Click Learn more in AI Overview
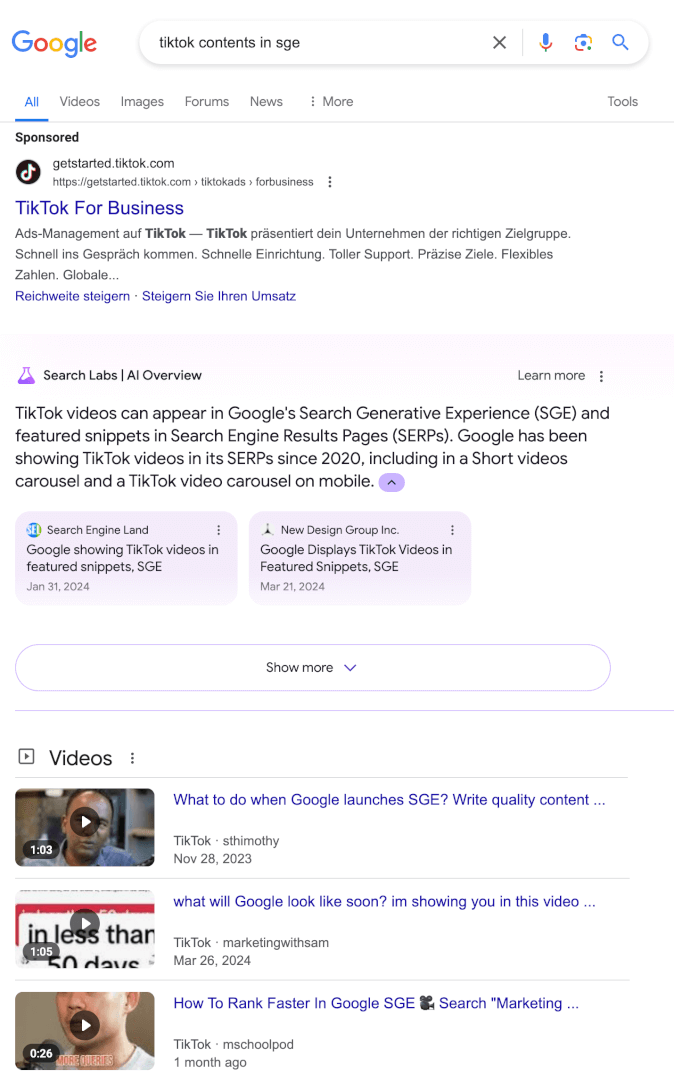This screenshot has height=1080, width=674. 551,375
